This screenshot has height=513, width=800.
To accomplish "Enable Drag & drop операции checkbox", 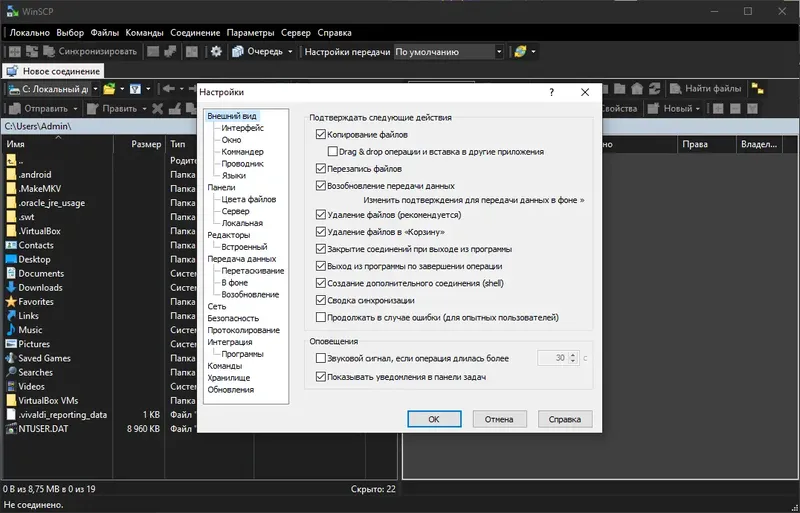I will (x=333, y=152).
